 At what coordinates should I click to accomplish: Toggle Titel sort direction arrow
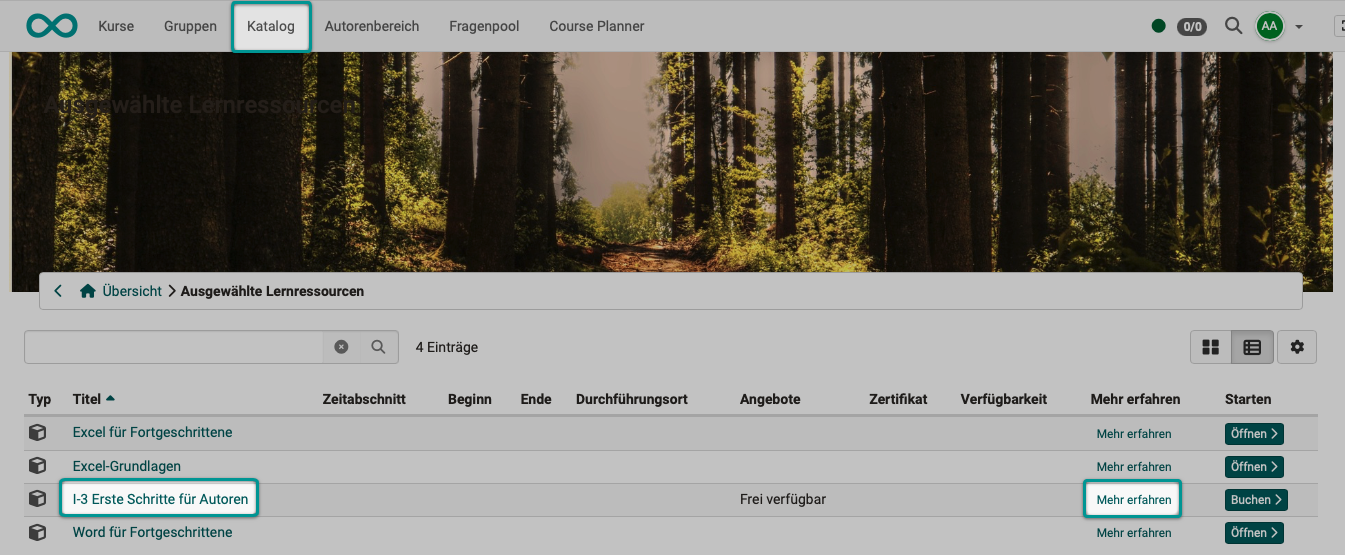[x=110, y=398]
